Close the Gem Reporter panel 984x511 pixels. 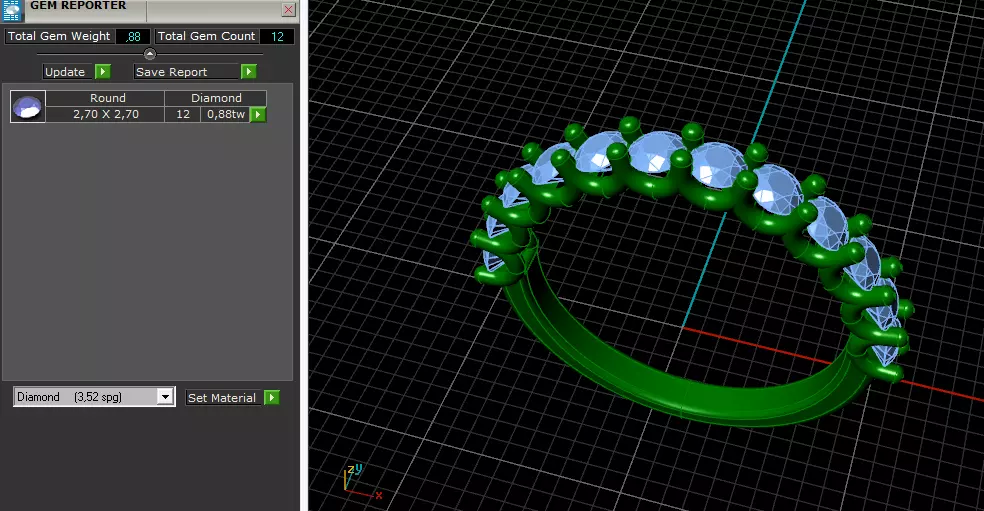(x=288, y=9)
